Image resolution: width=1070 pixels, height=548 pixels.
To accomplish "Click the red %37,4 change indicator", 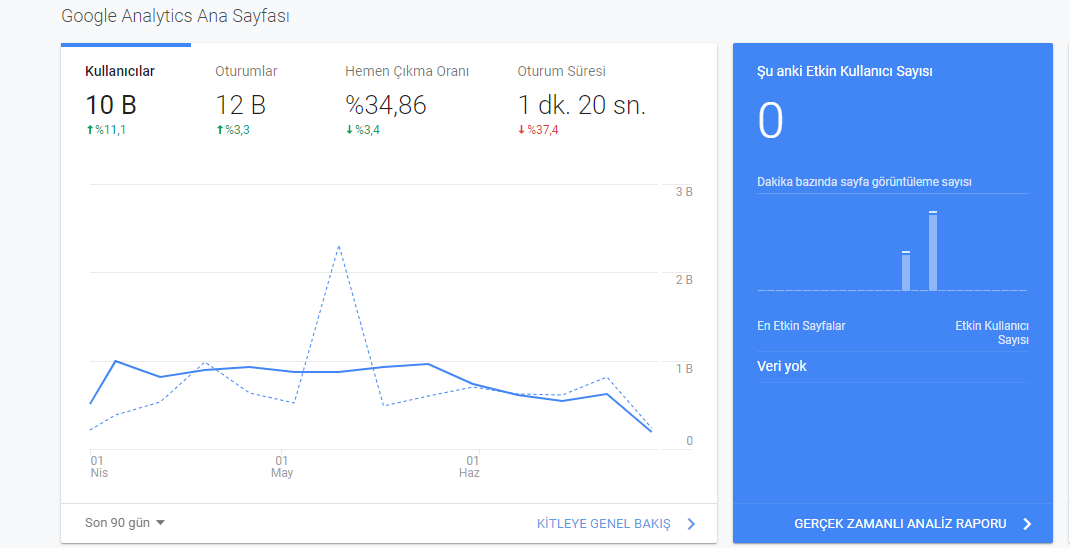I will 538,130.
